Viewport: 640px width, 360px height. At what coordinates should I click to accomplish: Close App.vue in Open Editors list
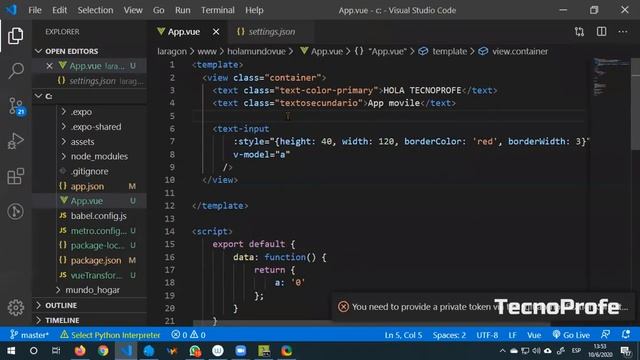[x=49, y=66]
